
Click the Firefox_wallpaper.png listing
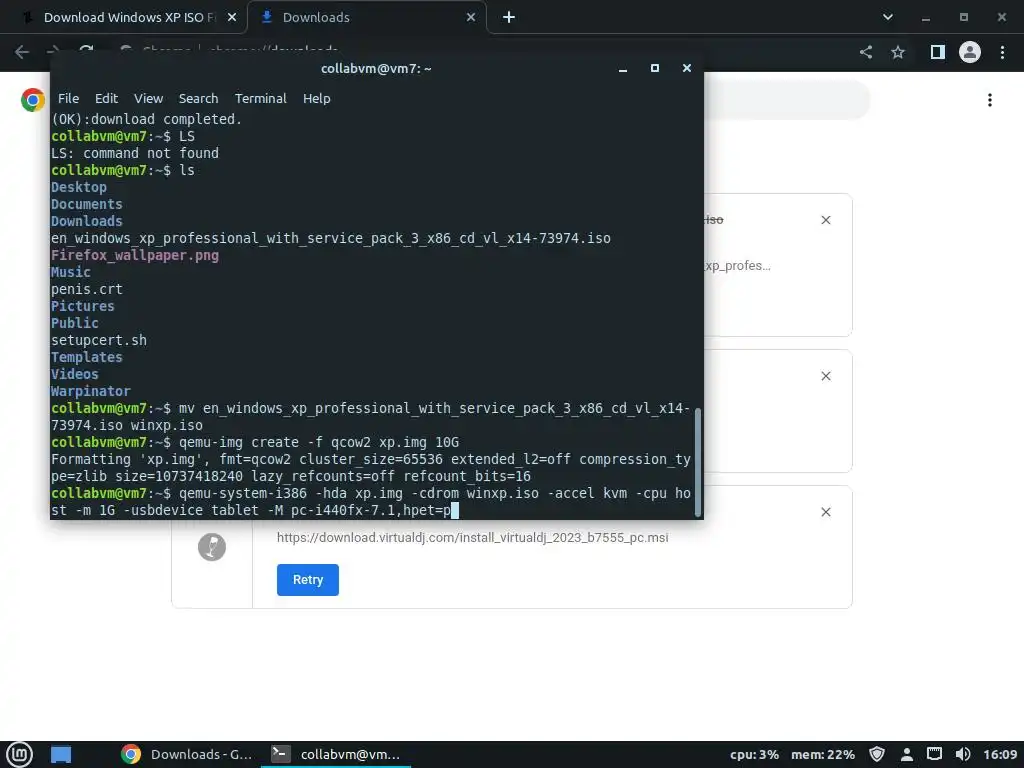[135, 255]
